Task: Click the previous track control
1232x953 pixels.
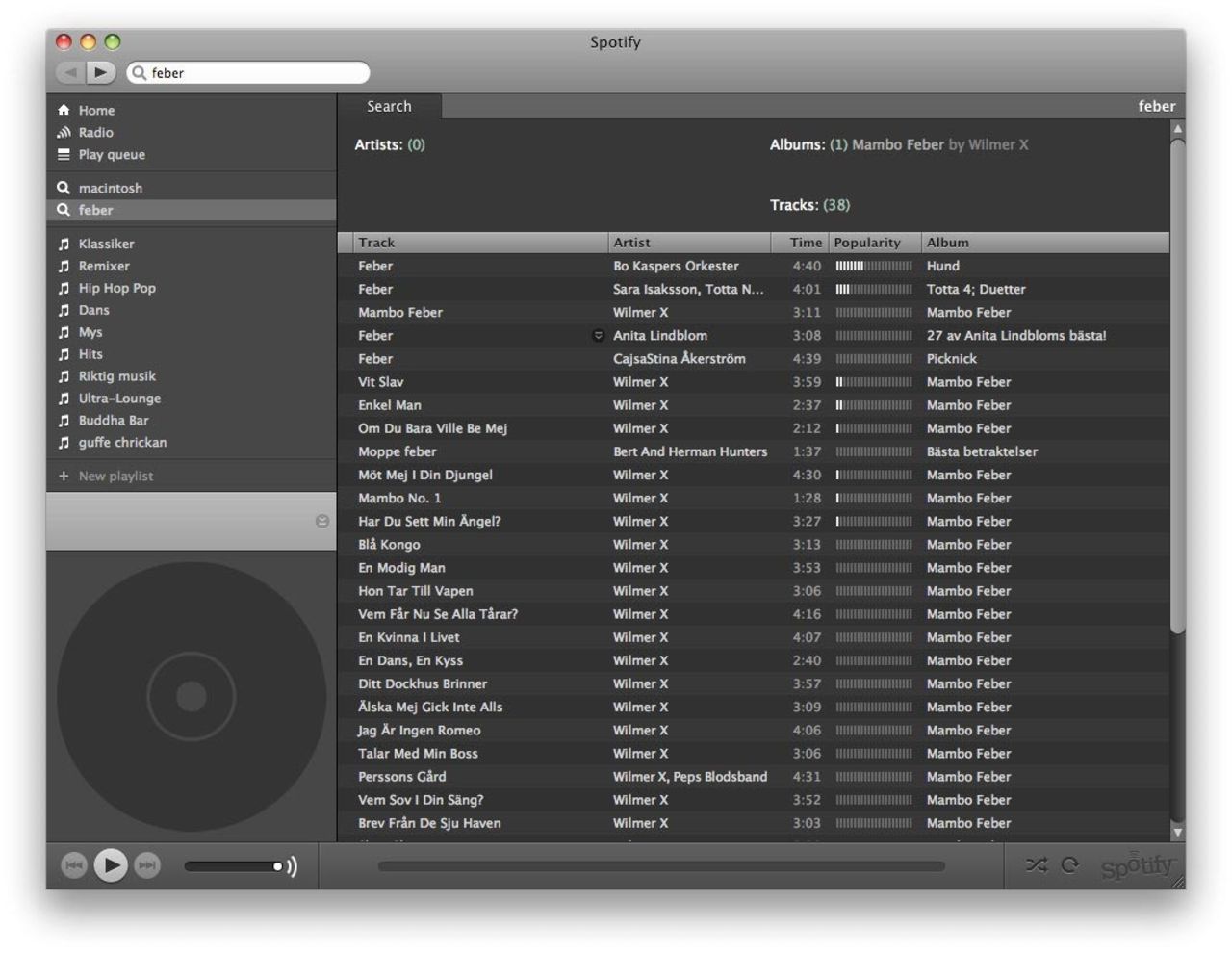Action: [75, 865]
